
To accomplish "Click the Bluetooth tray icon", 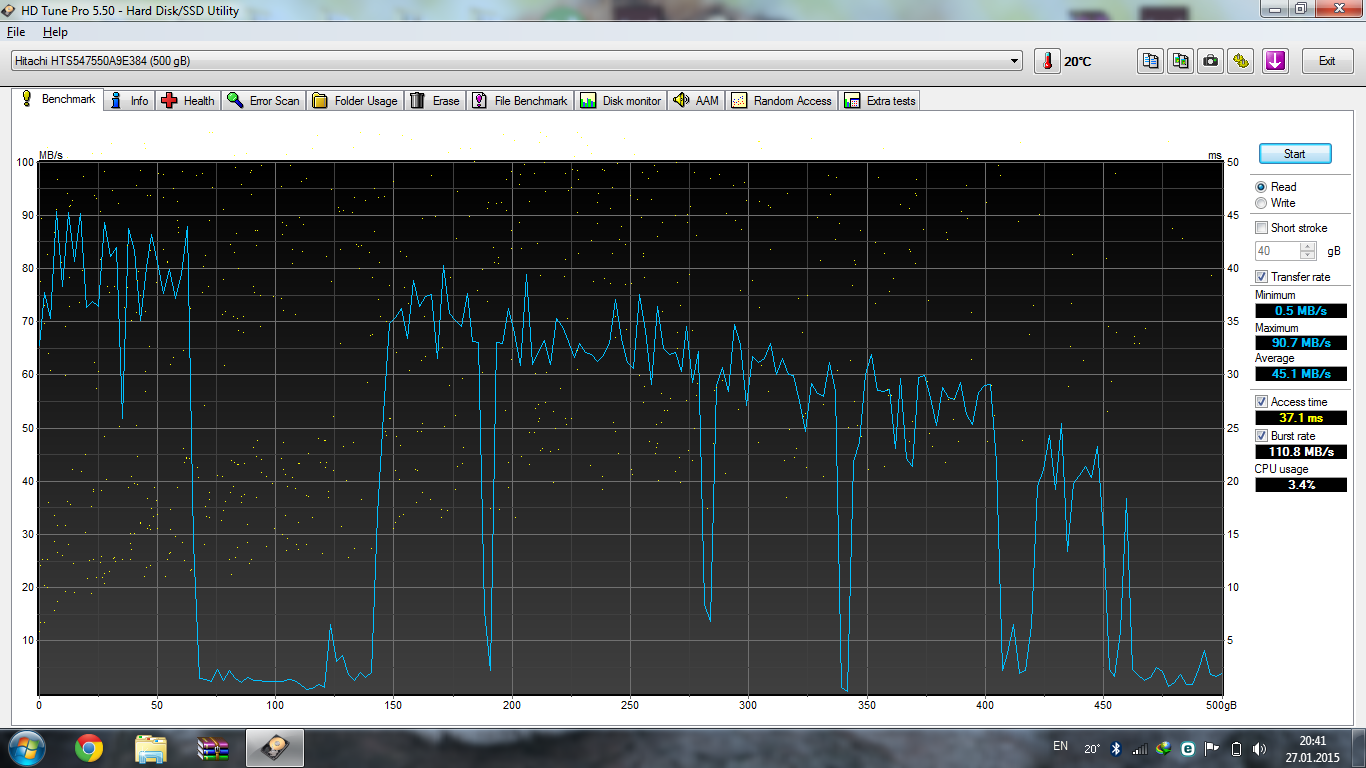I will point(1117,748).
